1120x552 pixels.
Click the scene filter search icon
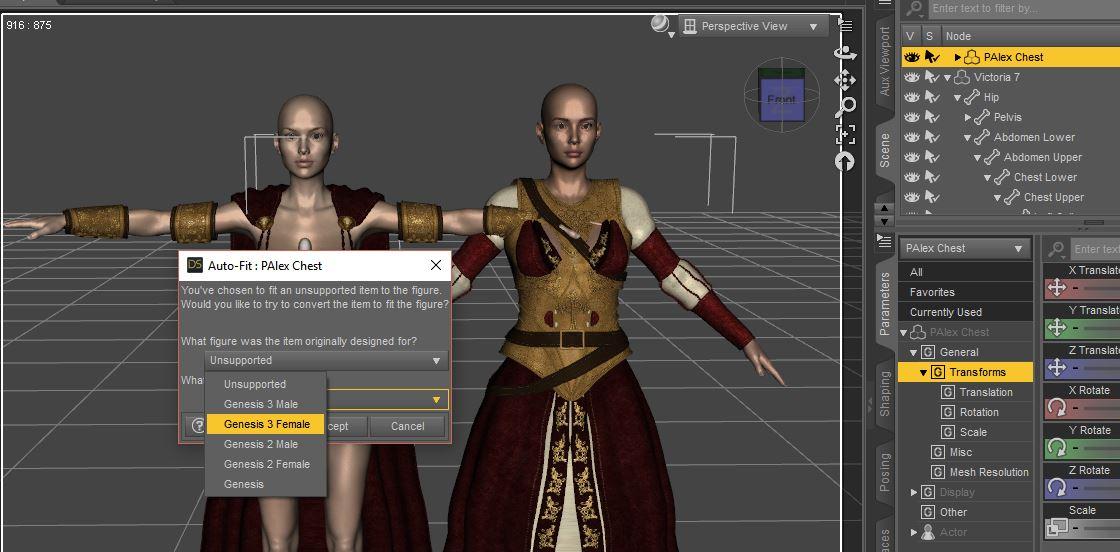tap(914, 9)
